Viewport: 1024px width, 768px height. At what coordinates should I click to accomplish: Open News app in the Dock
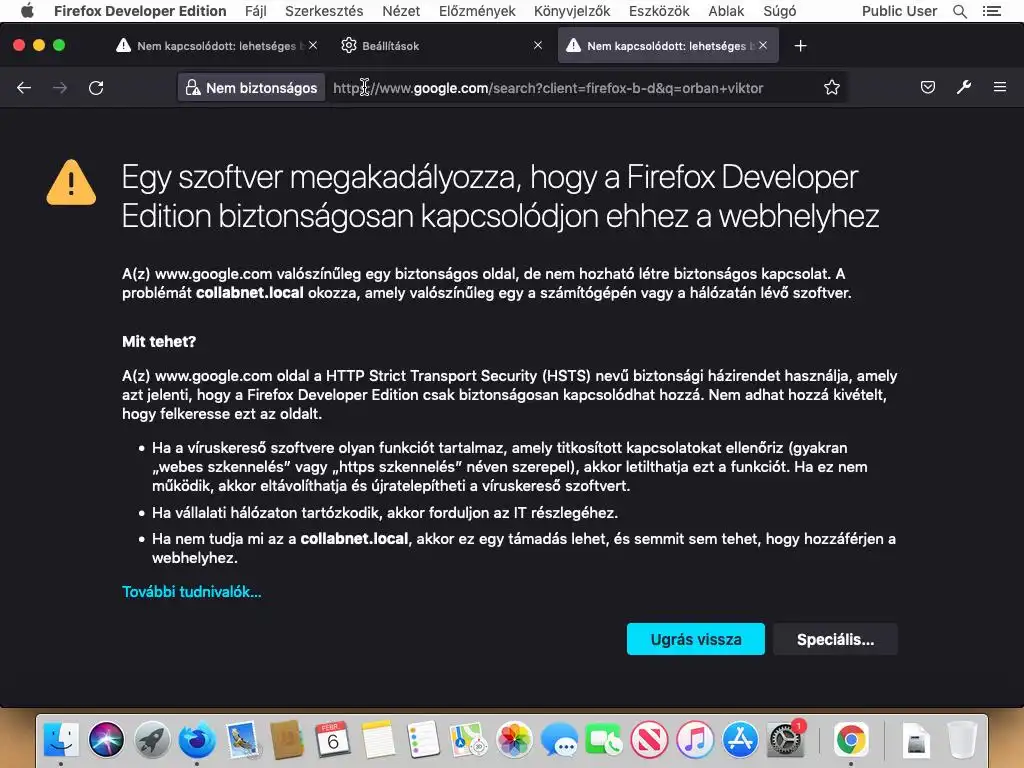tap(649, 740)
